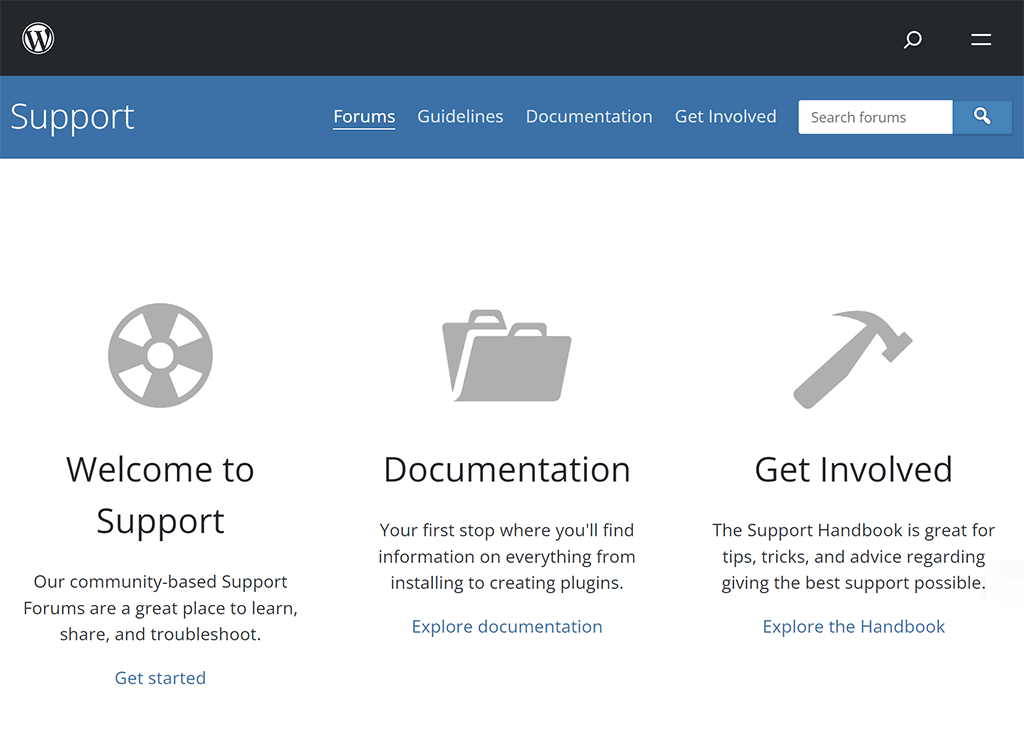Screen dimensions: 1024x741
Task: Click the lifesaver ring support icon
Action: pyautogui.click(x=160, y=355)
